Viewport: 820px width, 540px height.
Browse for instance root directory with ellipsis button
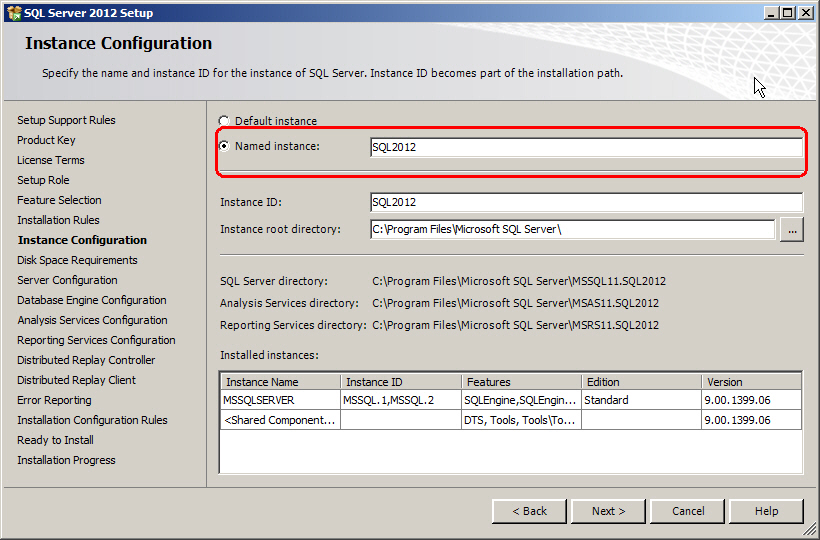point(792,229)
